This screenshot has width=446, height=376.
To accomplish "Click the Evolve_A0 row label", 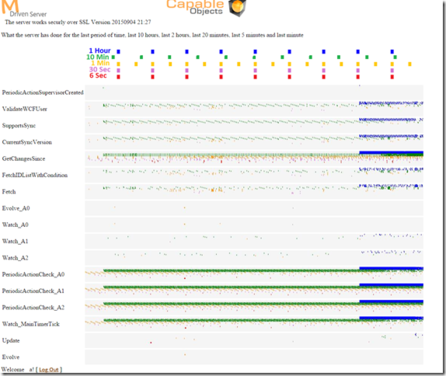I will [16, 208].
